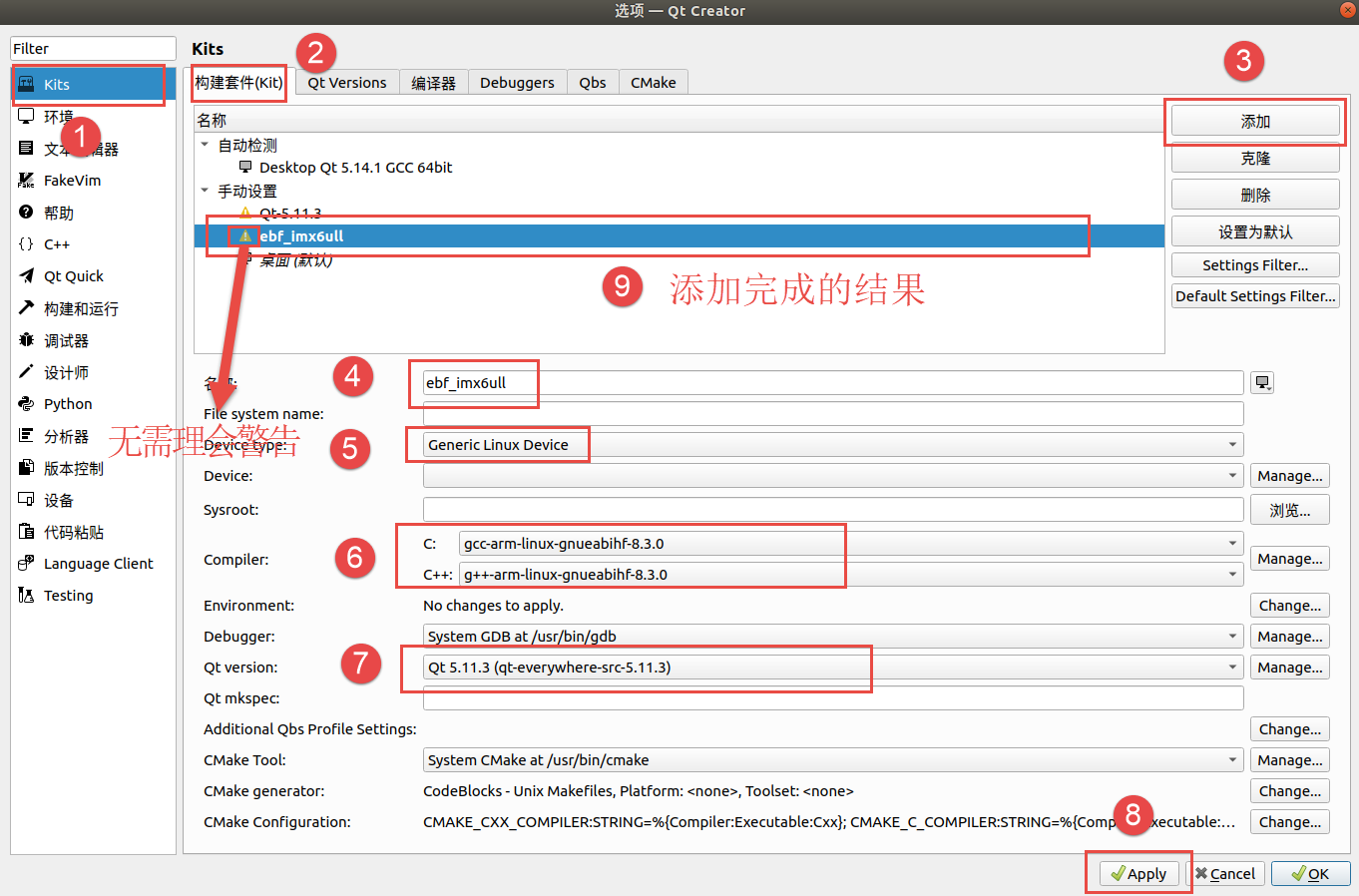The width and height of the screenshot is (1359, 896).
Task: Click the kit icon button beside name field
Action: [x=1263, y=383]
